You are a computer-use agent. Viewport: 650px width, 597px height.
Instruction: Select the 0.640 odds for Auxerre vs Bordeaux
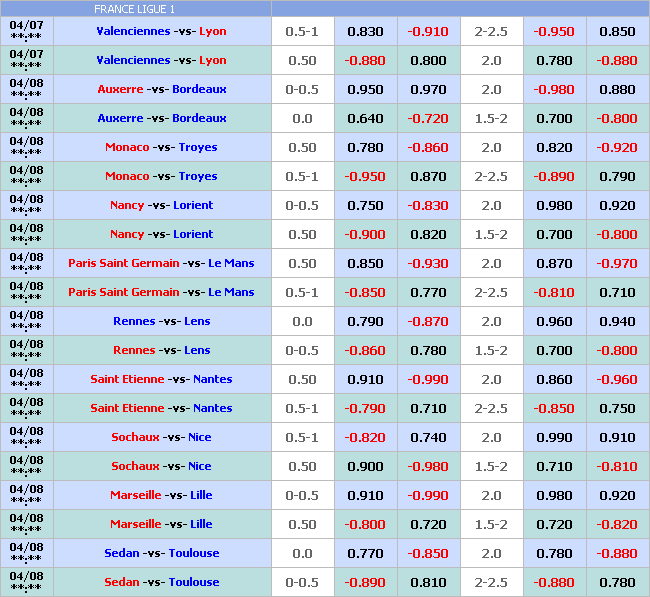[365, 118]
